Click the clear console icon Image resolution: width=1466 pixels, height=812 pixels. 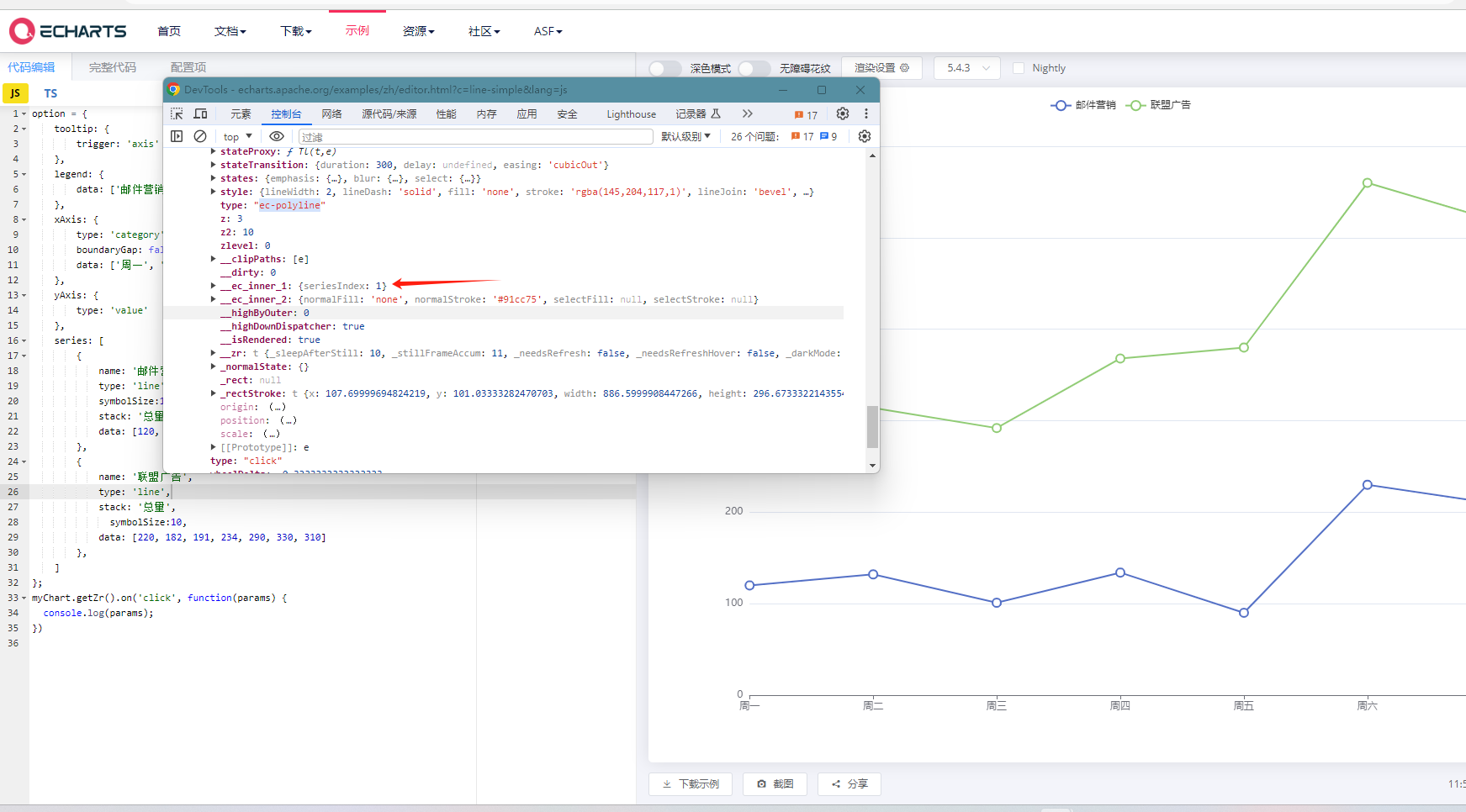(x=200, y=136)
